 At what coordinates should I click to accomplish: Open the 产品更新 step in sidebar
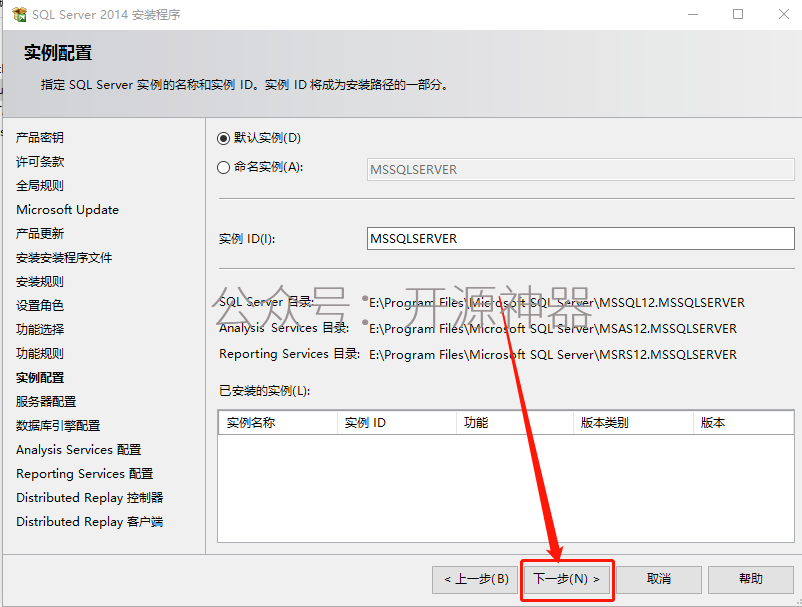[x=40, y=234]
